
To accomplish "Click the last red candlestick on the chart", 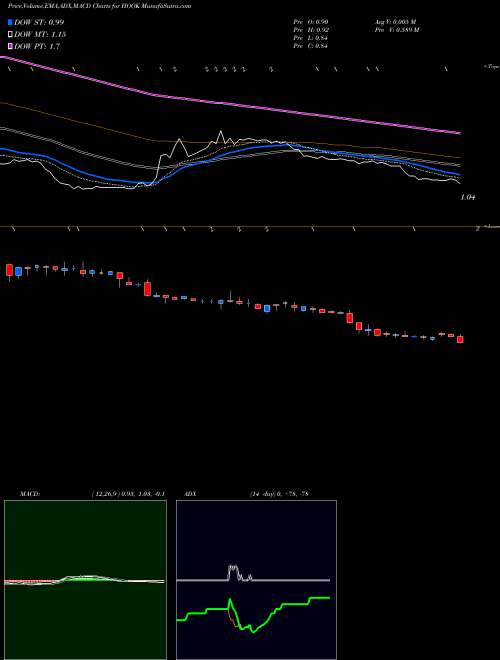I will [x=460, y=339].
